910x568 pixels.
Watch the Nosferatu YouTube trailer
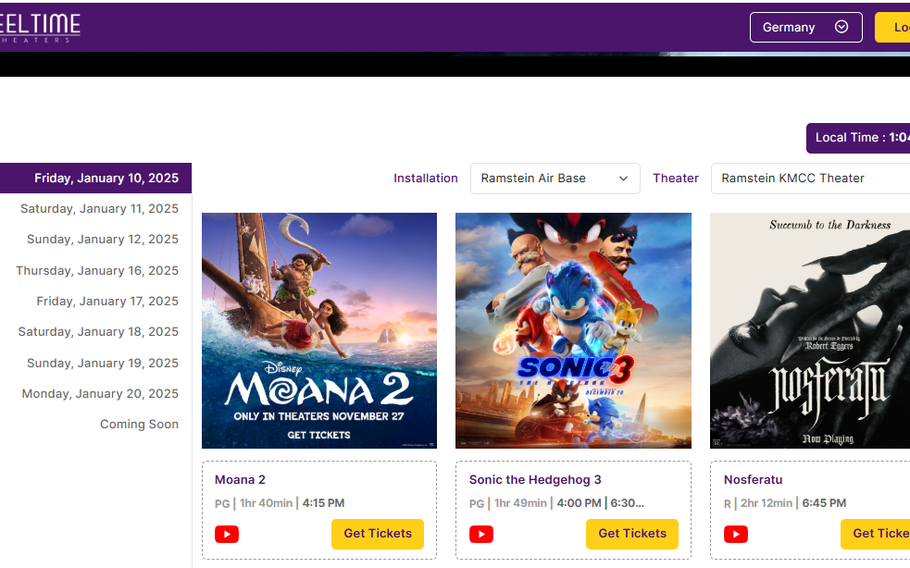pos(735,534)
